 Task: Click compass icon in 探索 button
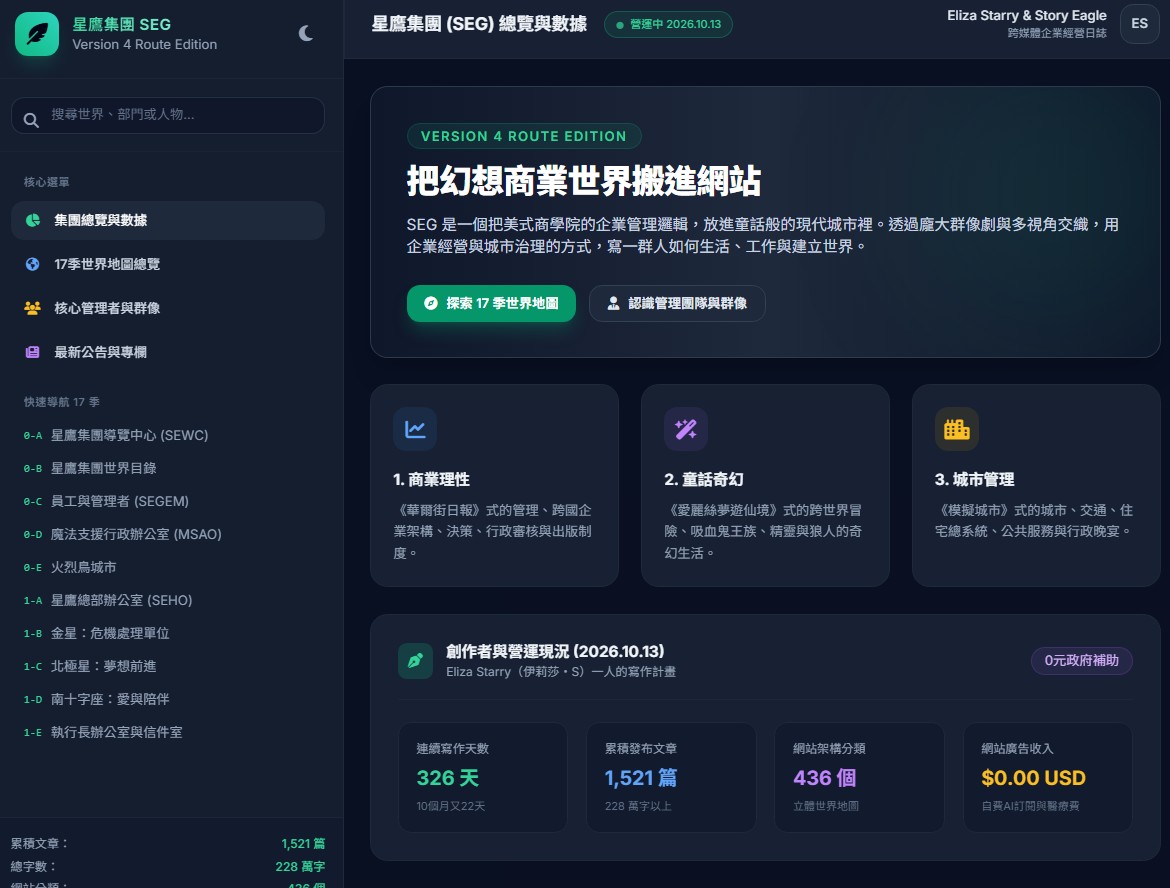coord(431,304)
